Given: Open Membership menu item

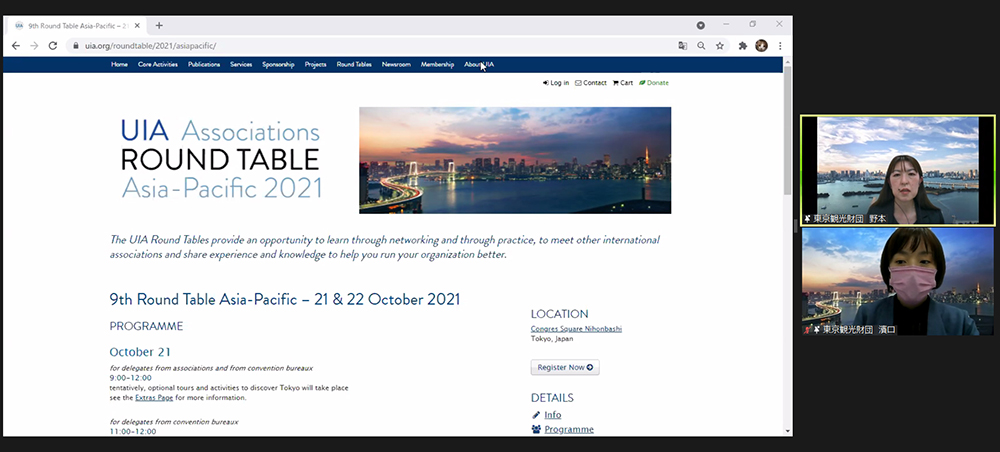Looking at the screenshot, I should (438, 64).
